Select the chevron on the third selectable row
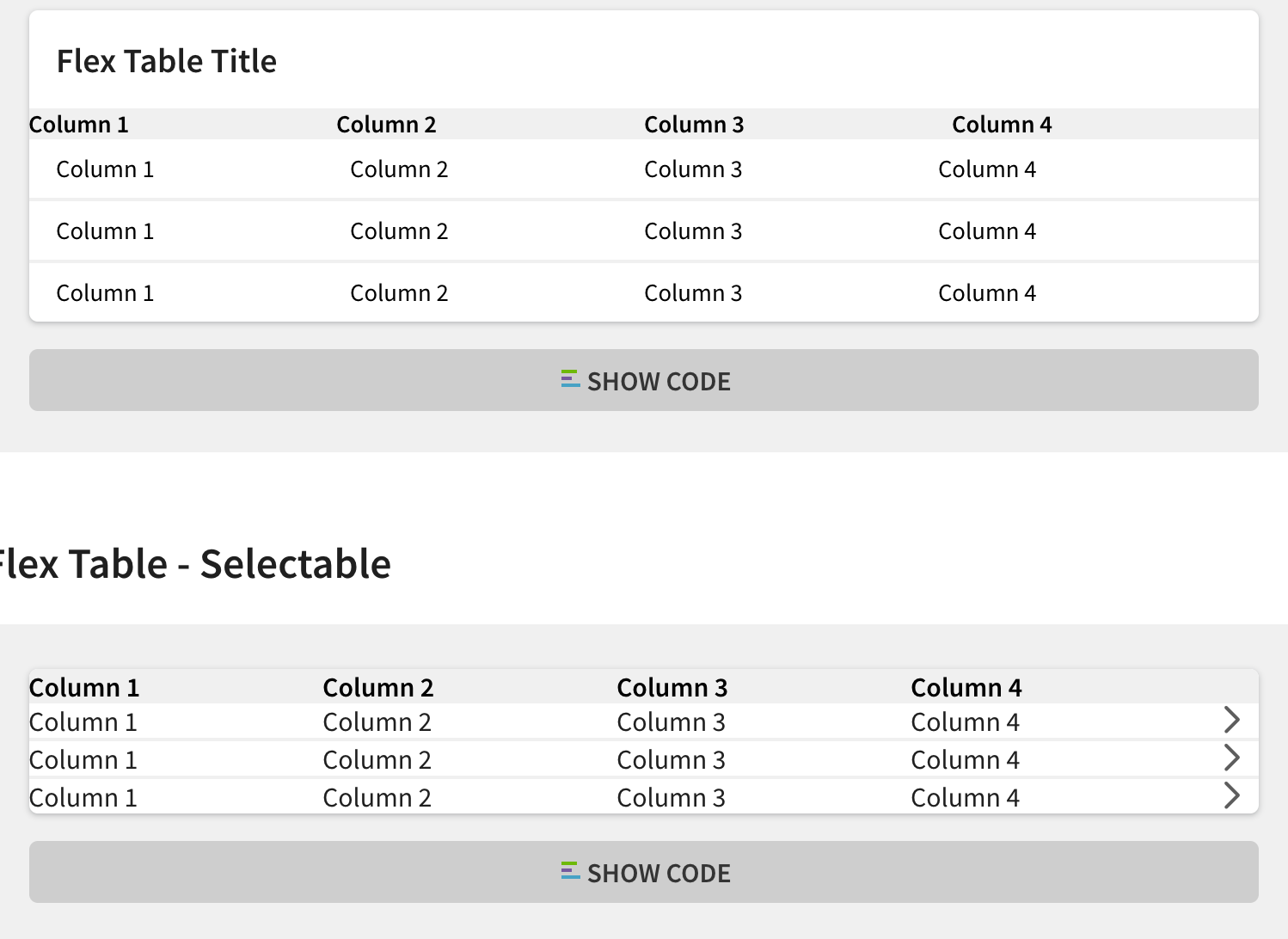 pyautogui.click(x=1233, y=795)
